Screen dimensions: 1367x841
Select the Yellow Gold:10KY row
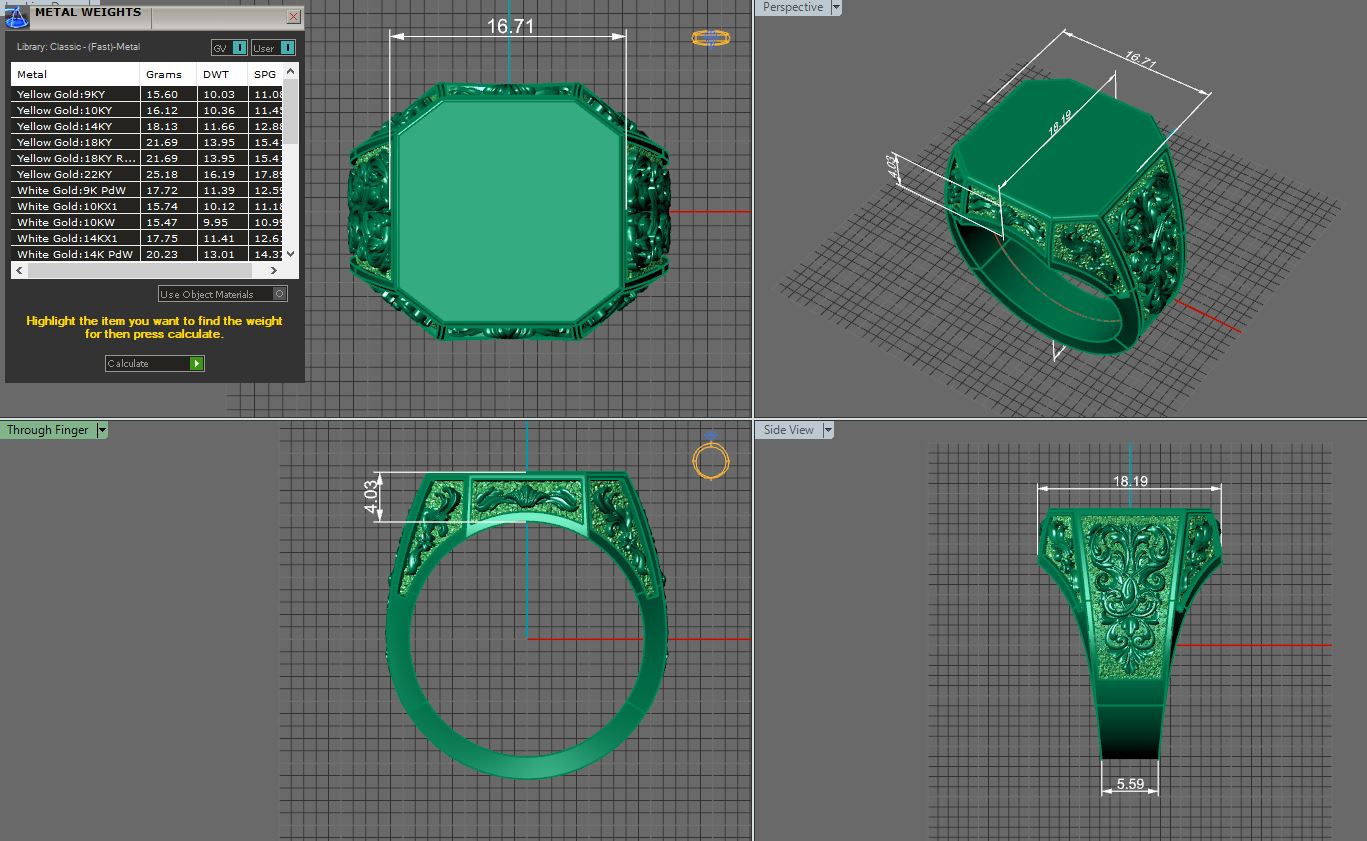(x=148, y=110)
